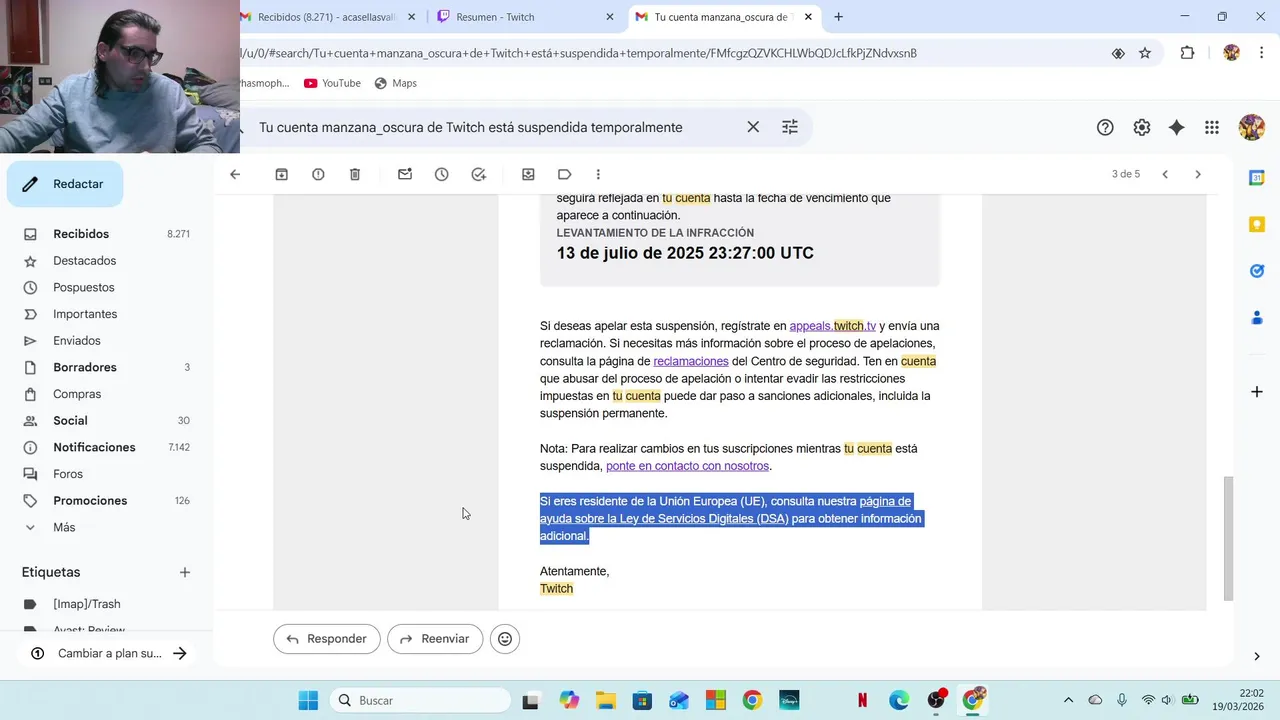
Task: Open Google Keep in the side panel
Action: click(1257, 225)
